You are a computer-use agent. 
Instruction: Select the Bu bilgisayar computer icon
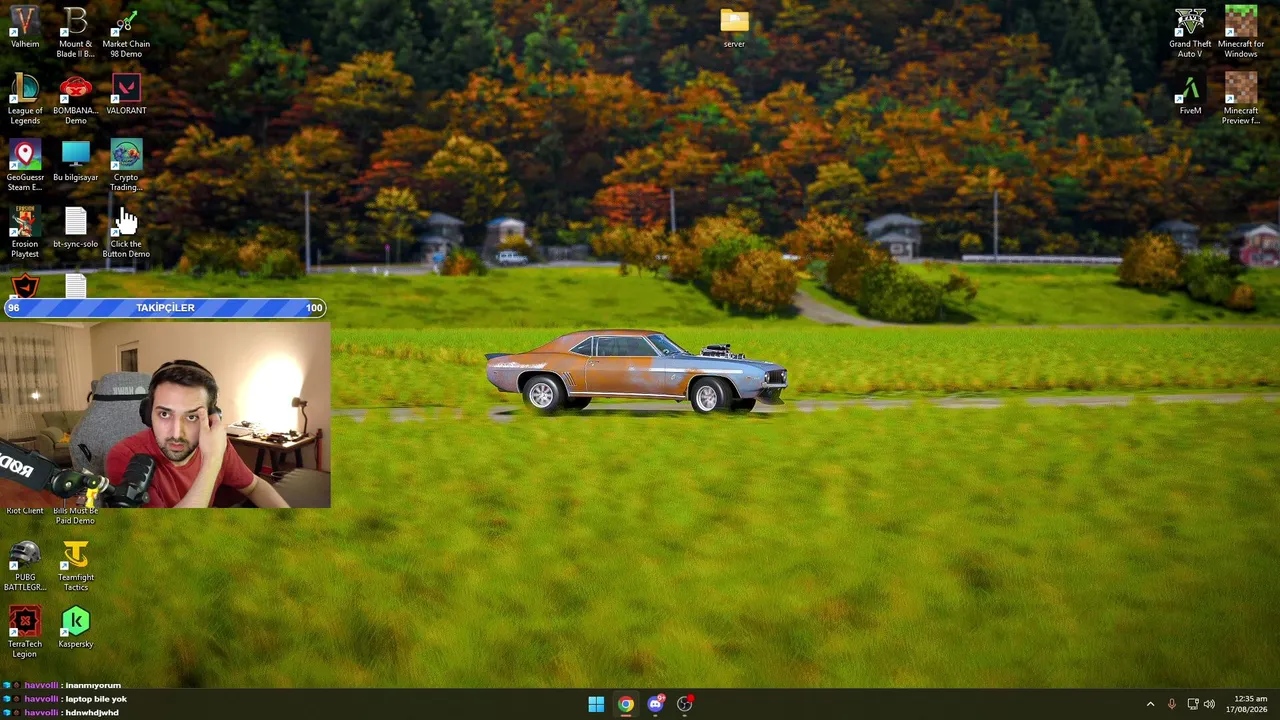click(75, 162)
